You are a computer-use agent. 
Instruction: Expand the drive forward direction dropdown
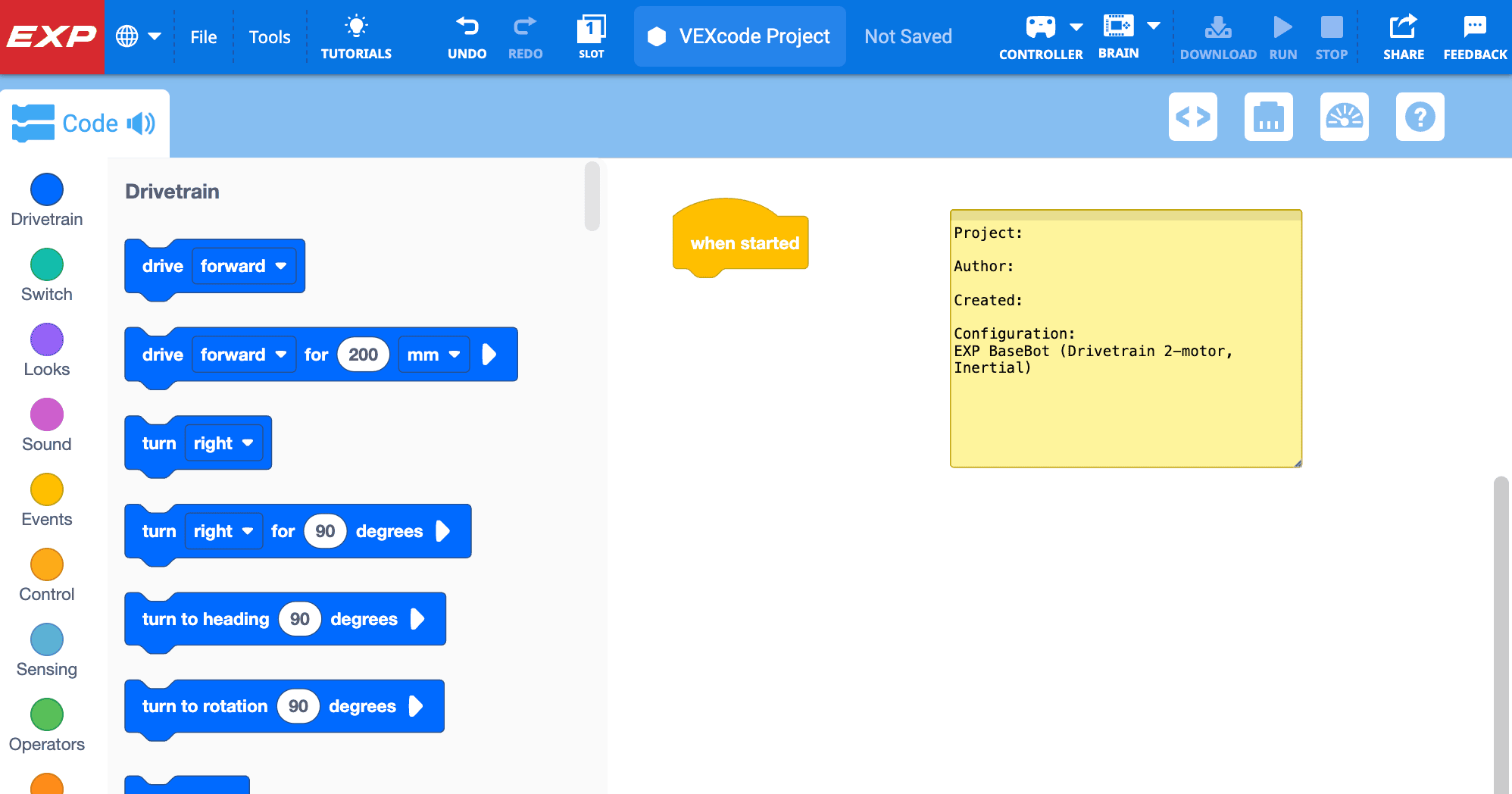(x=244, y=266)
